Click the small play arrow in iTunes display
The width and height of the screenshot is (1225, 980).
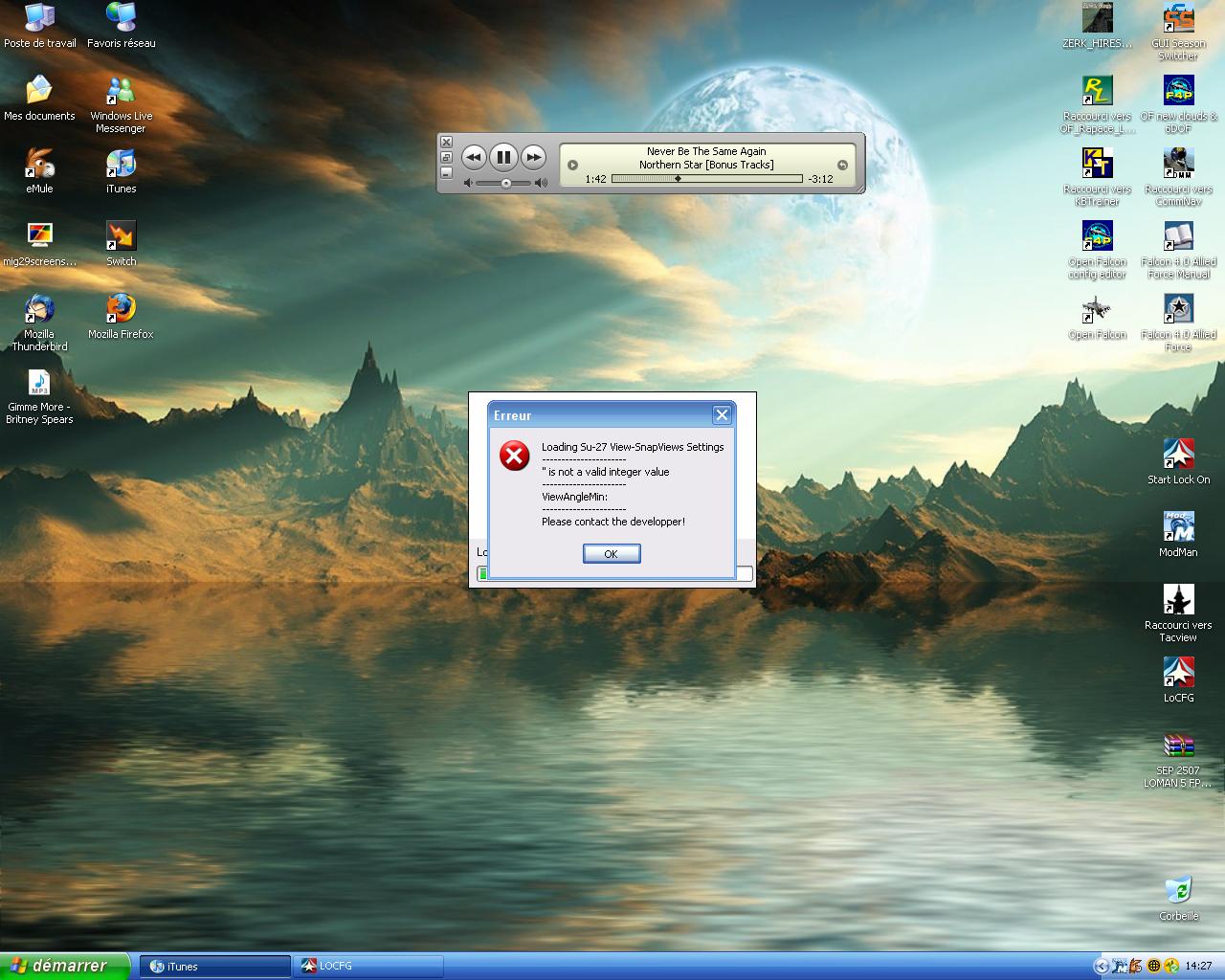(572, 165)
